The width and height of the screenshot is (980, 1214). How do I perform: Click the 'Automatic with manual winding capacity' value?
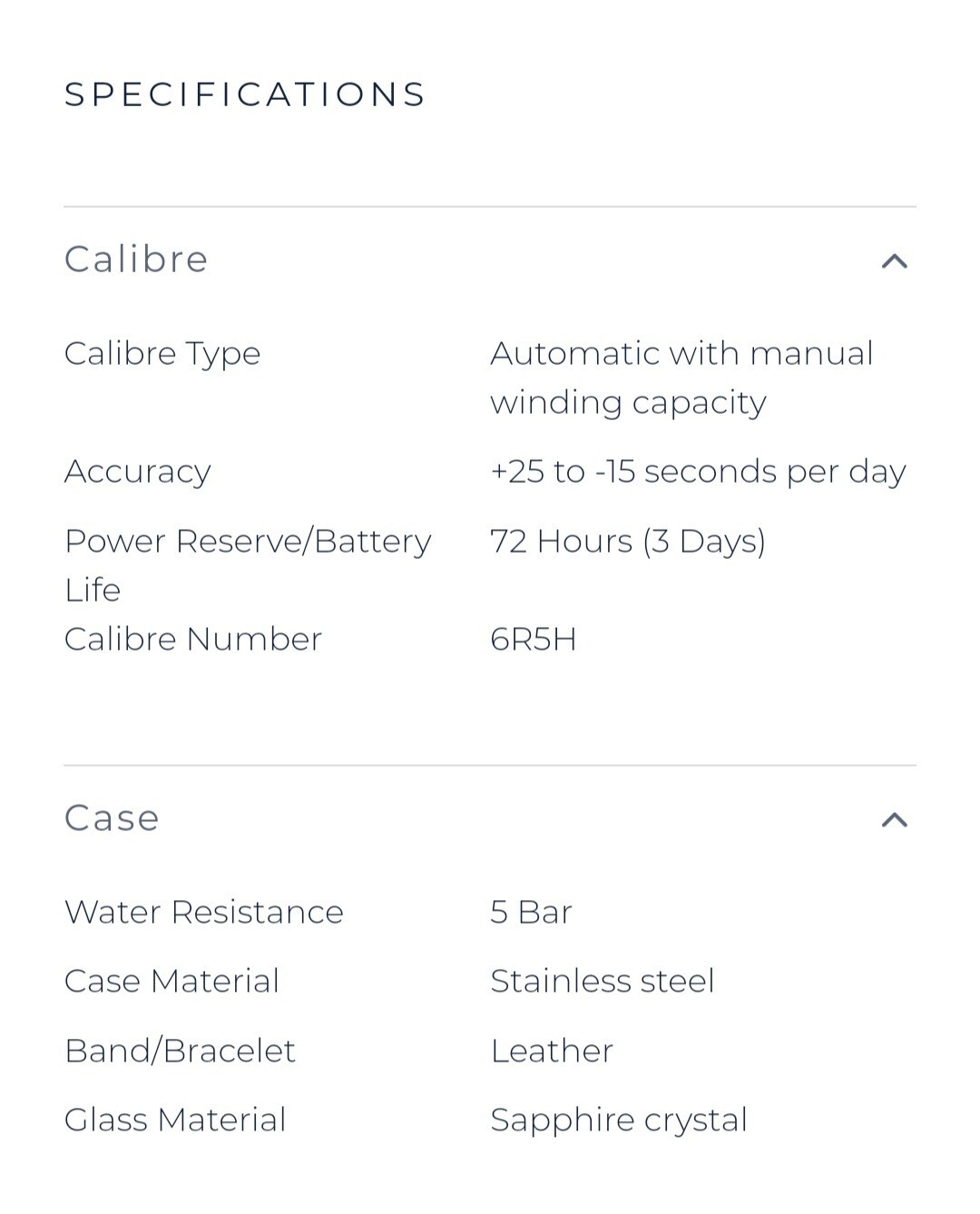pos(681,377)
